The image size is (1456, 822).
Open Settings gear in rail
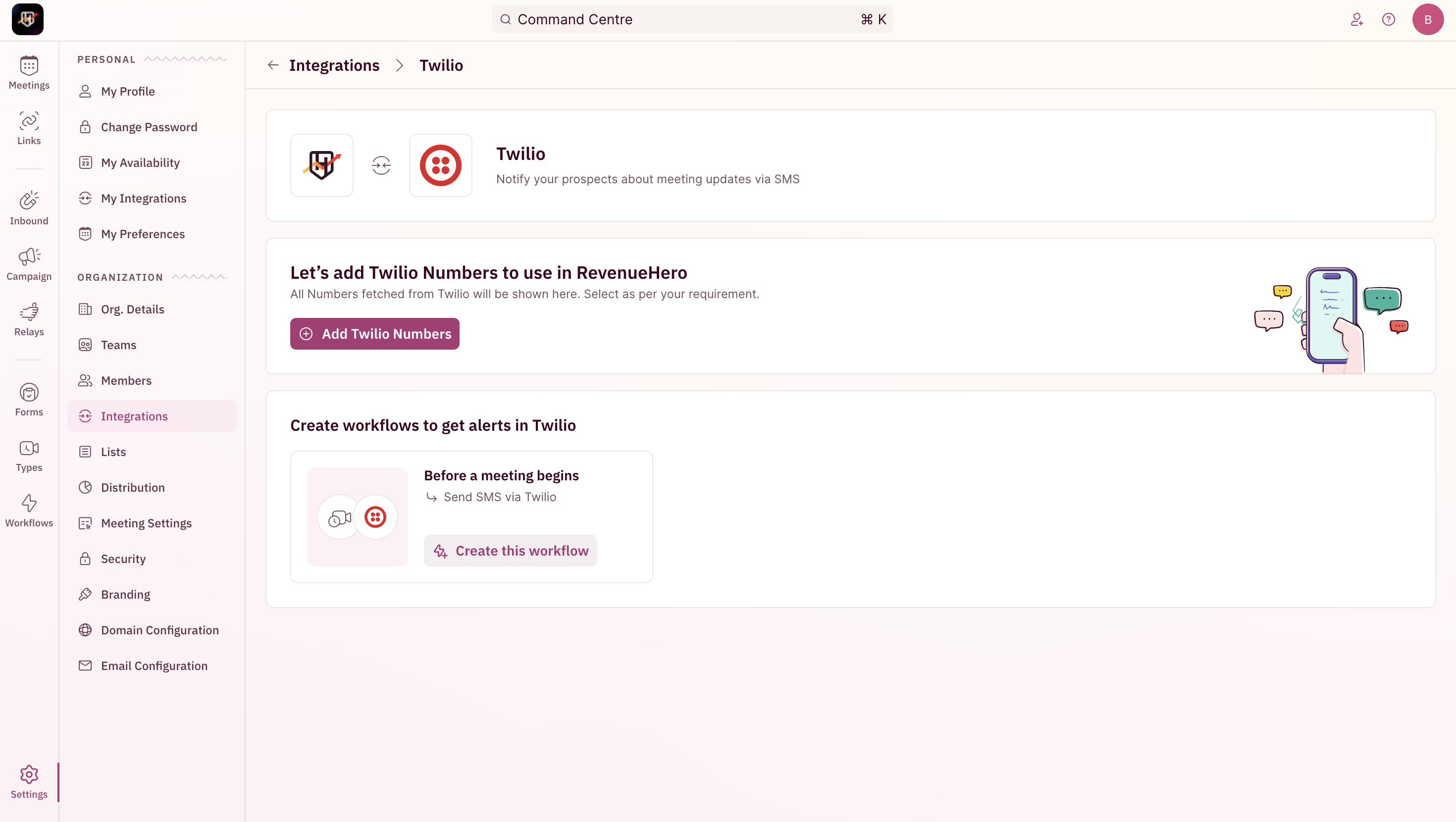coord(29,782)
